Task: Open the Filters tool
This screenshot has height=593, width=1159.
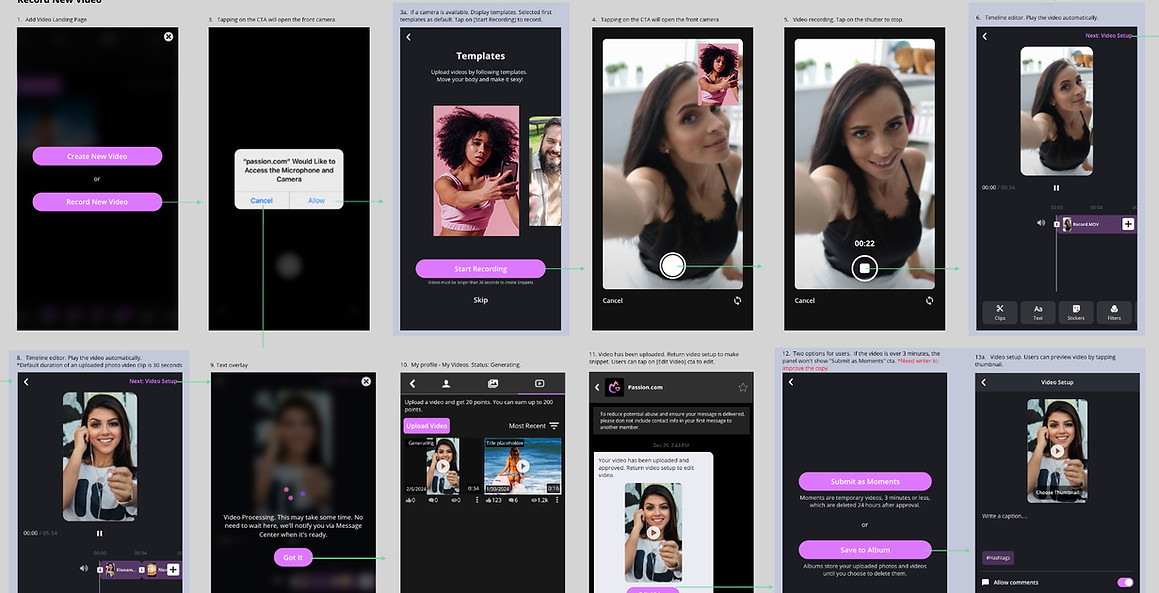Action: 1114,312
